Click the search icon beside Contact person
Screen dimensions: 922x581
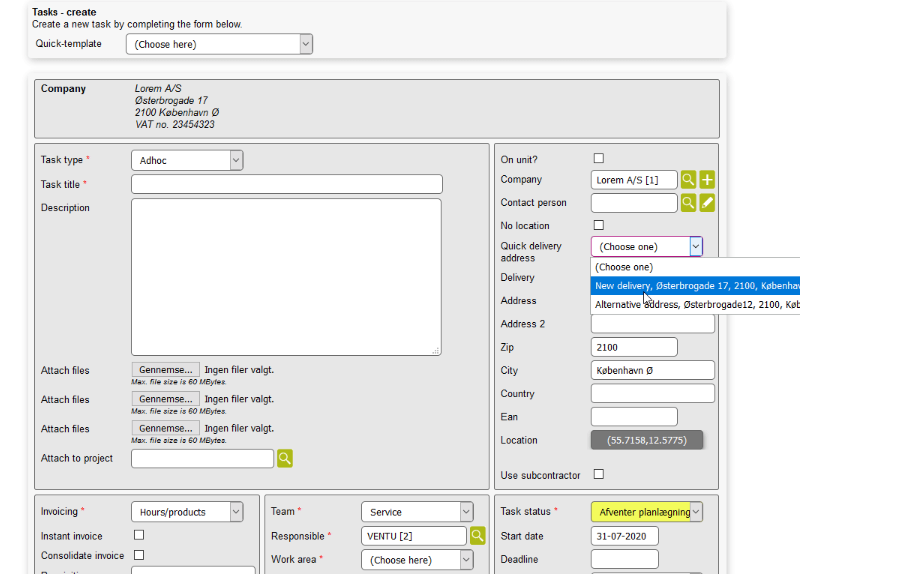688,203
